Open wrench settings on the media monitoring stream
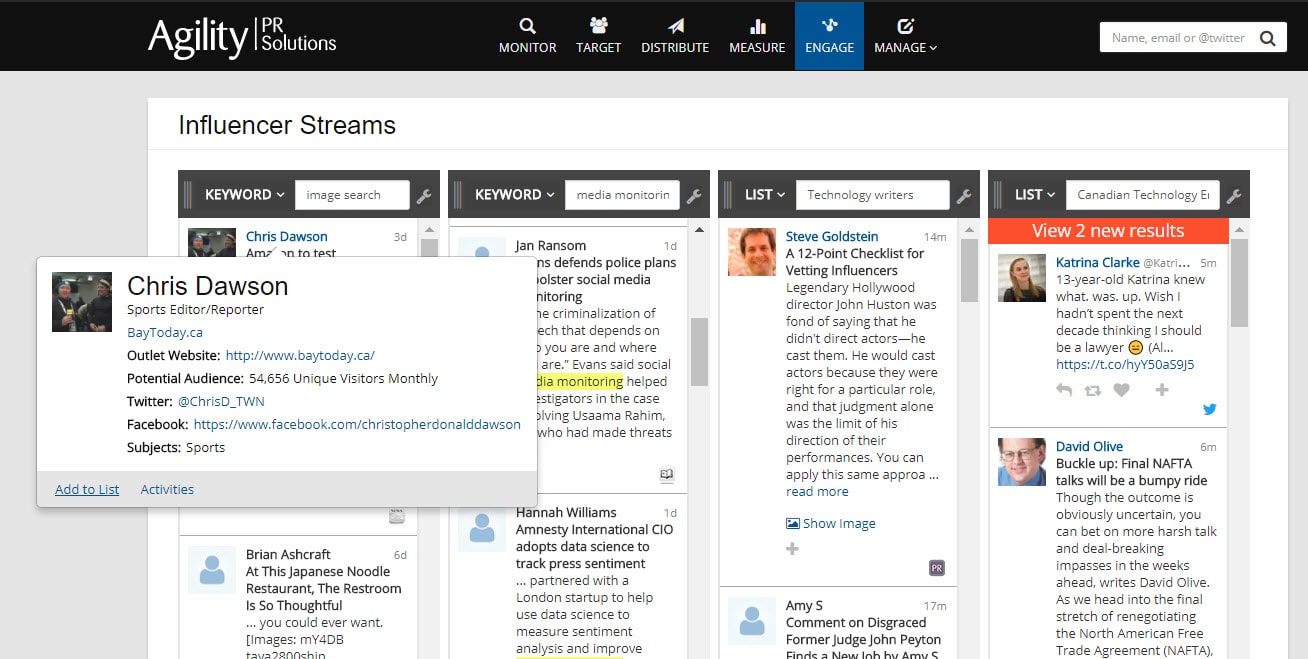Screen dimensions: 1308x659 [x=695, y=196]
